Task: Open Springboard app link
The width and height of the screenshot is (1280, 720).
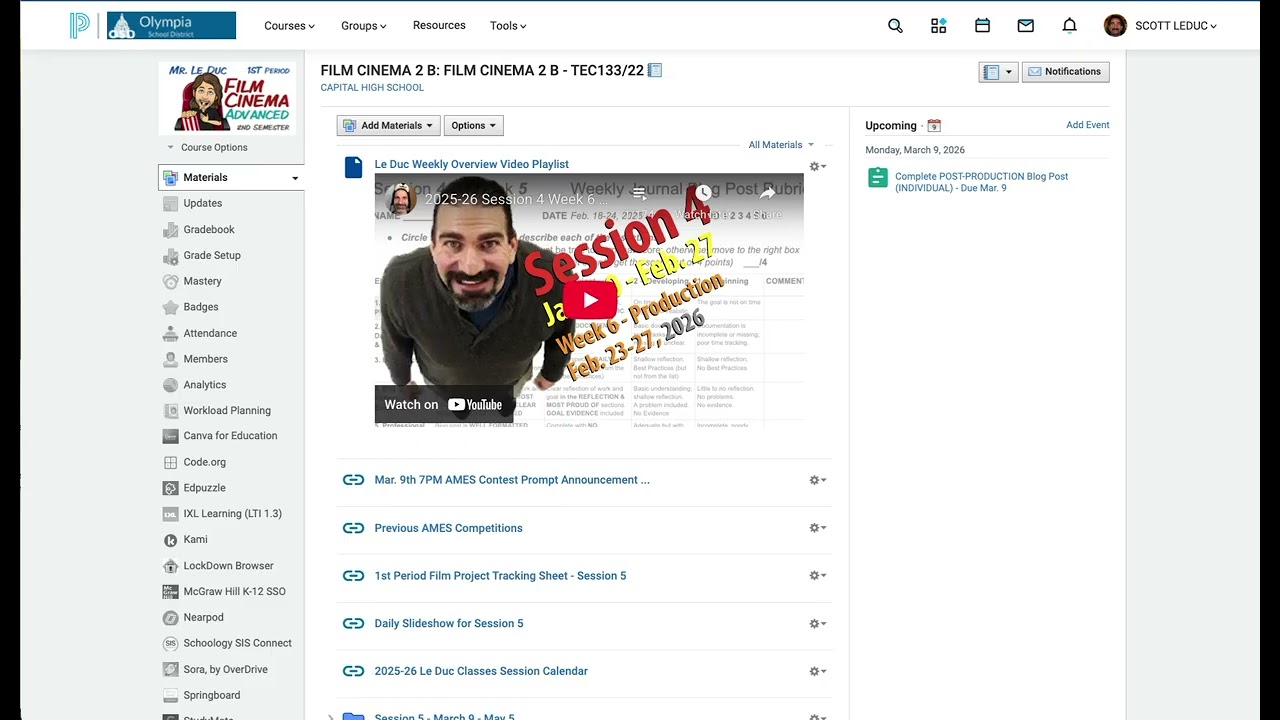Action: [211, 696]
